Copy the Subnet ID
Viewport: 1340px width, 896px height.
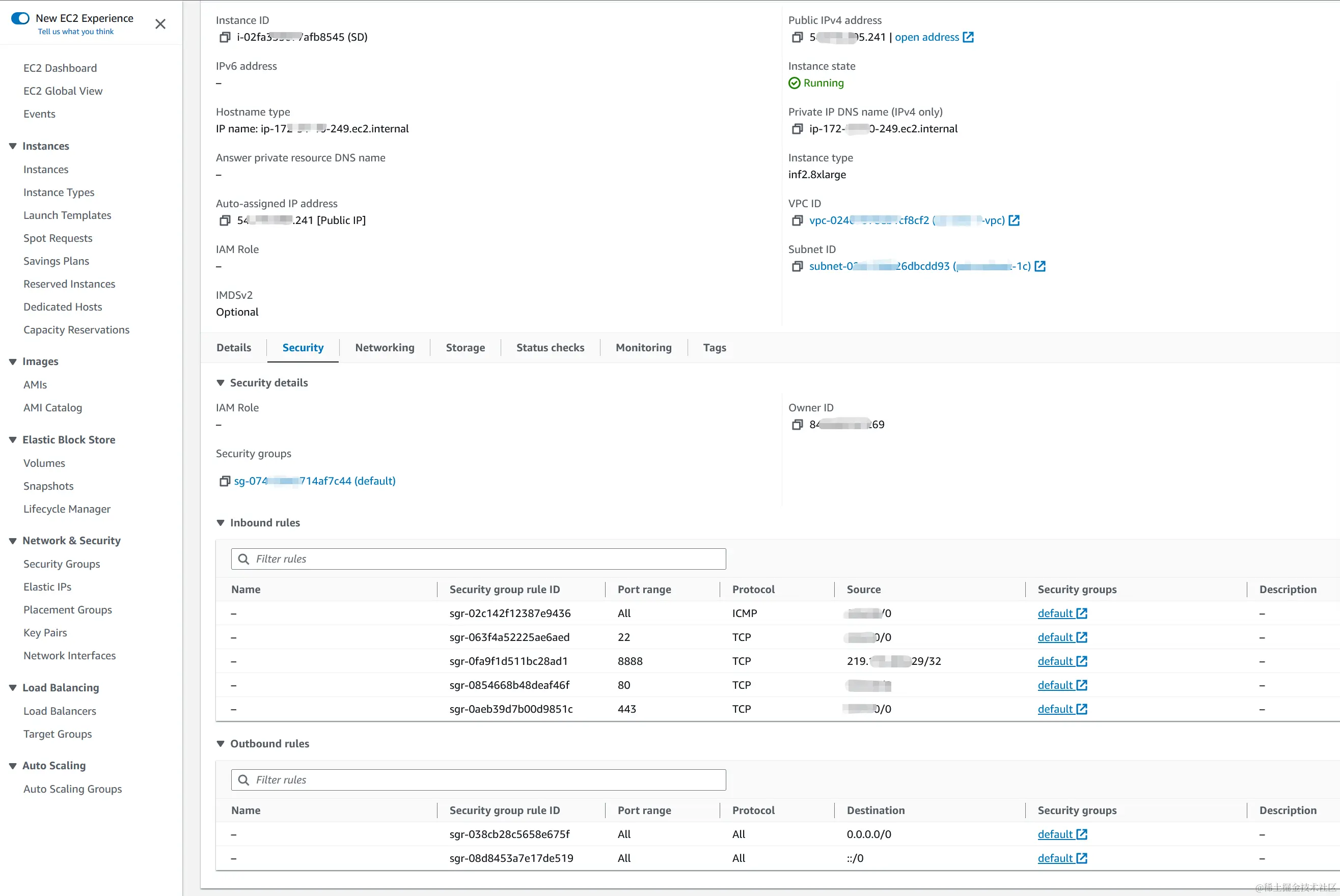click(798, 266)
